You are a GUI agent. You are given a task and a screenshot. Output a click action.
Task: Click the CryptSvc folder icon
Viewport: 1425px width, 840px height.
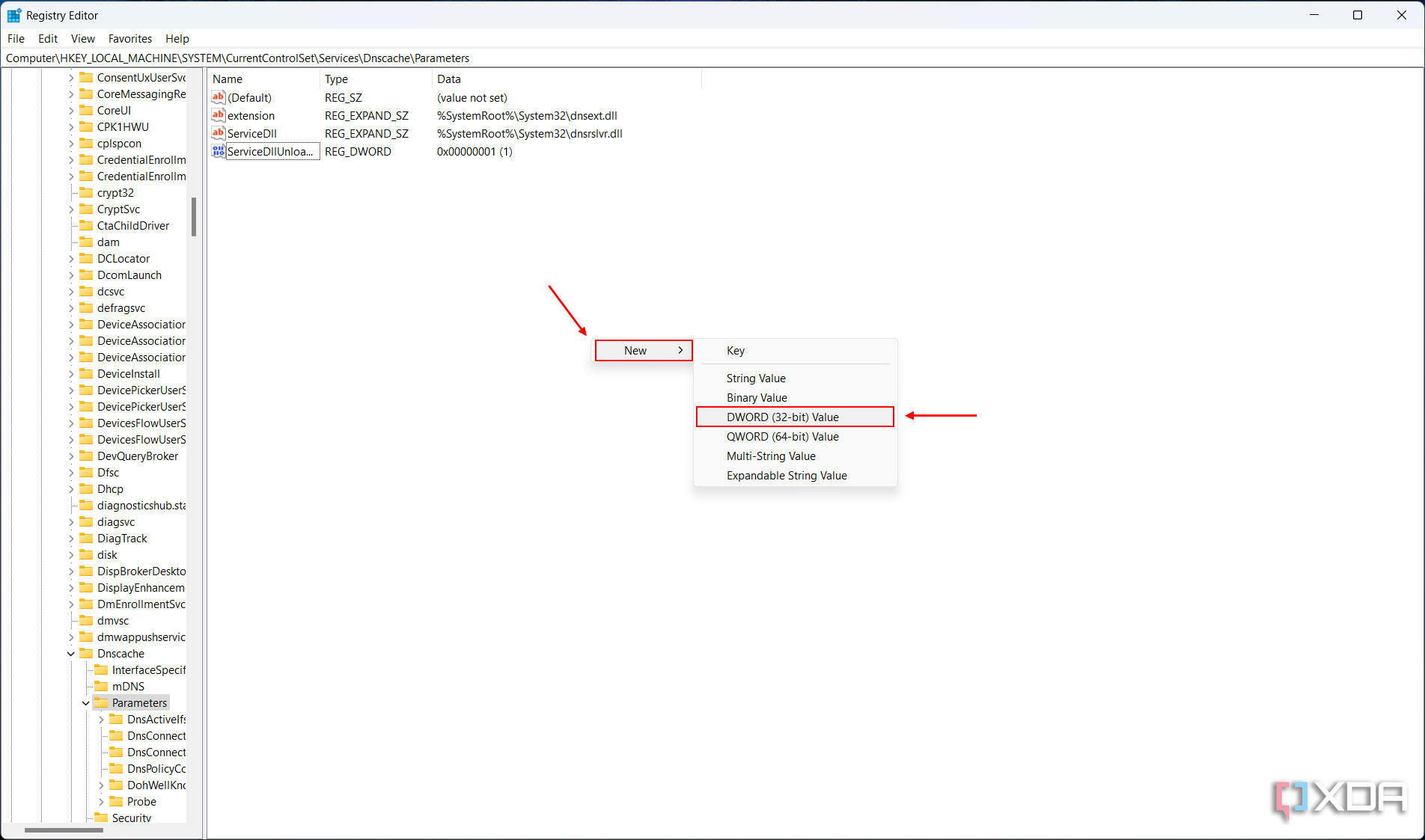(x=86, y=209)
